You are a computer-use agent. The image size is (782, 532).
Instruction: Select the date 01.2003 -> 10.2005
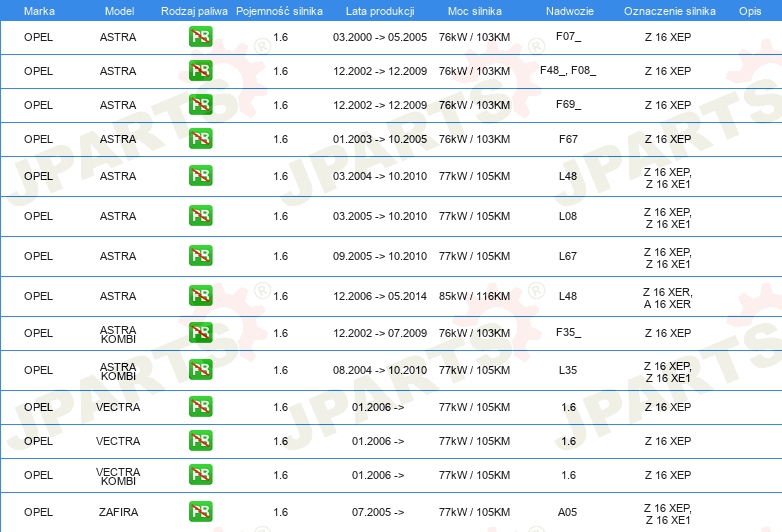tap(380, 139)
